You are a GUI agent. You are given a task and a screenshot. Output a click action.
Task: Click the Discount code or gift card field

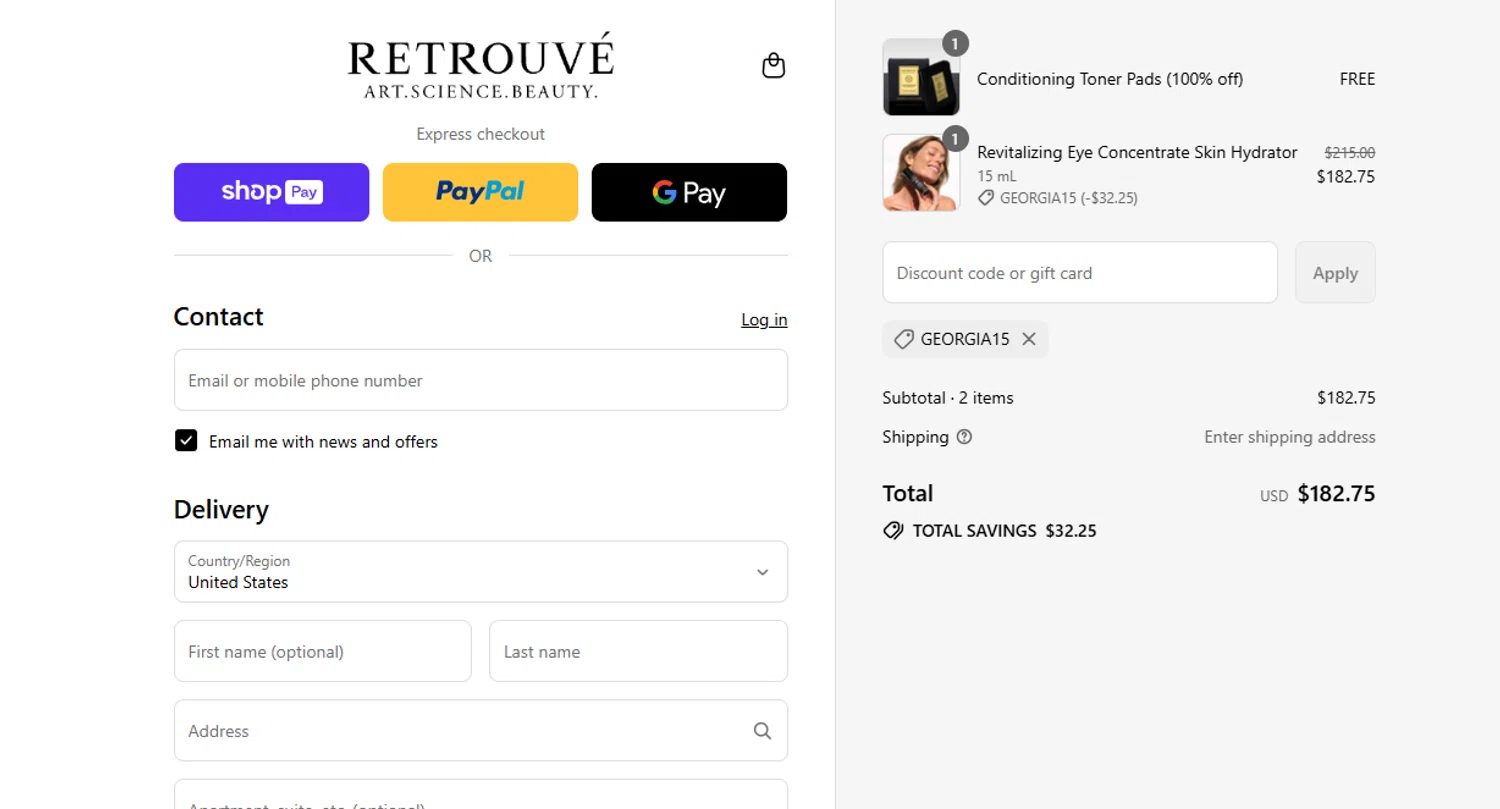coord(1080,272)
